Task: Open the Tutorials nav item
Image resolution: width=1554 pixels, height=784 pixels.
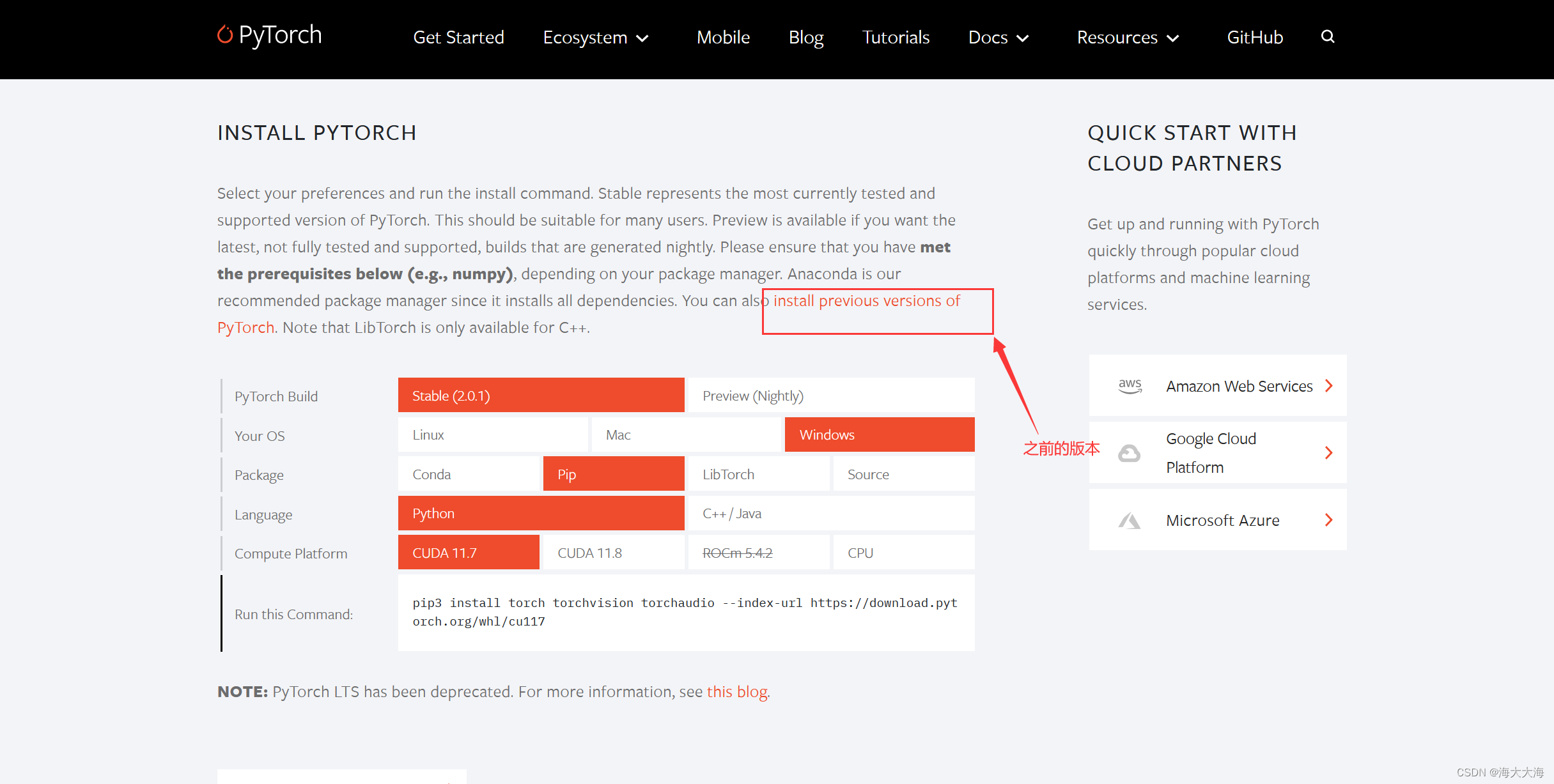Action: 895,38
